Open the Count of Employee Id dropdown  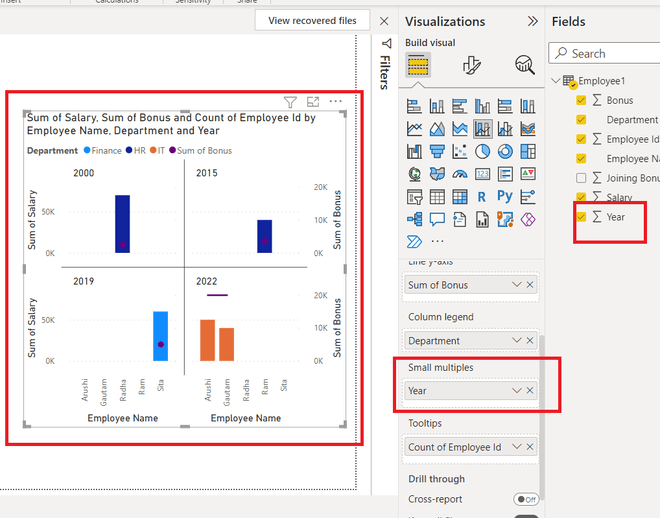pyautogui.click(x=516, y=447)
